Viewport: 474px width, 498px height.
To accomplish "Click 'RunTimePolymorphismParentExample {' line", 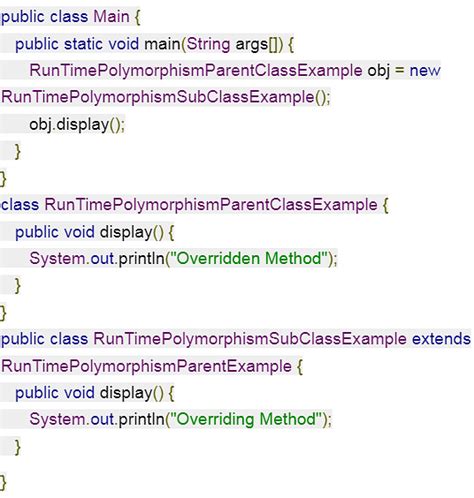I will [x=152, y=366].
